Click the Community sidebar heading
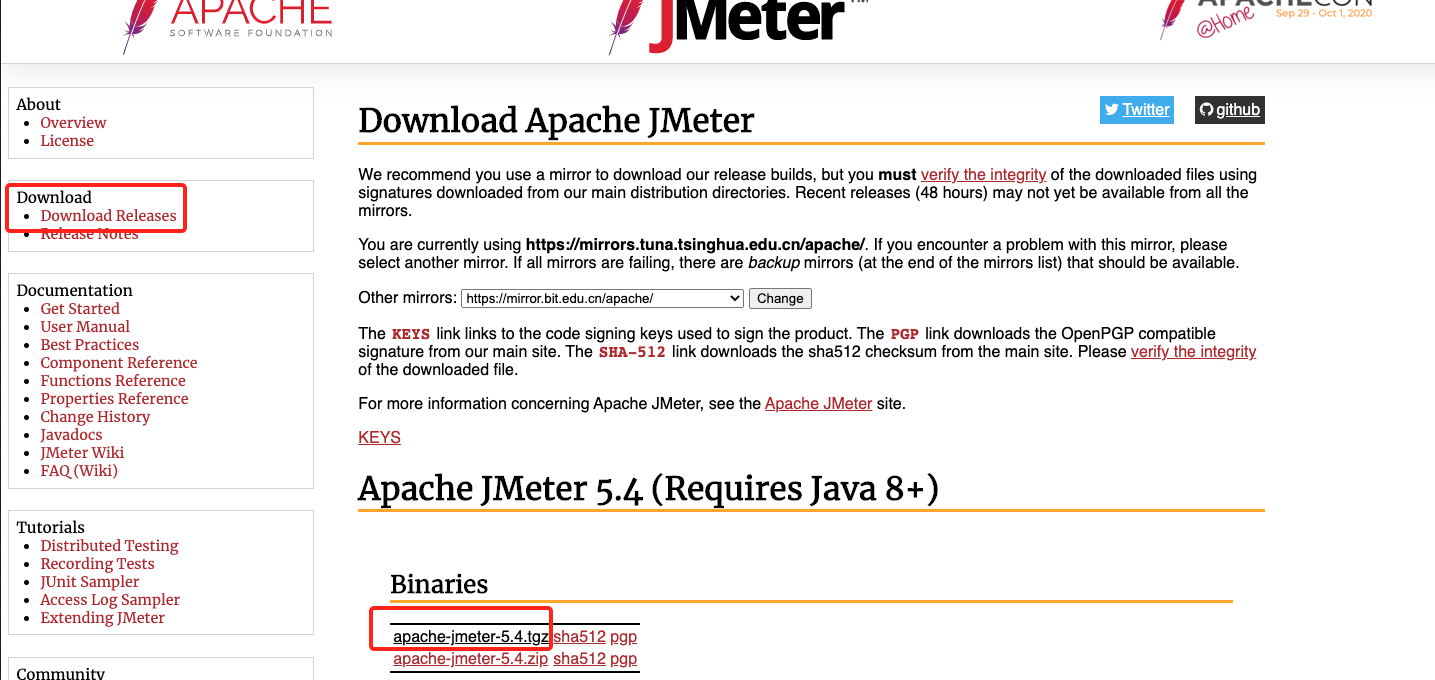Image resolution: width=1435 pixels, height=680 pixels. pos(60,673)
